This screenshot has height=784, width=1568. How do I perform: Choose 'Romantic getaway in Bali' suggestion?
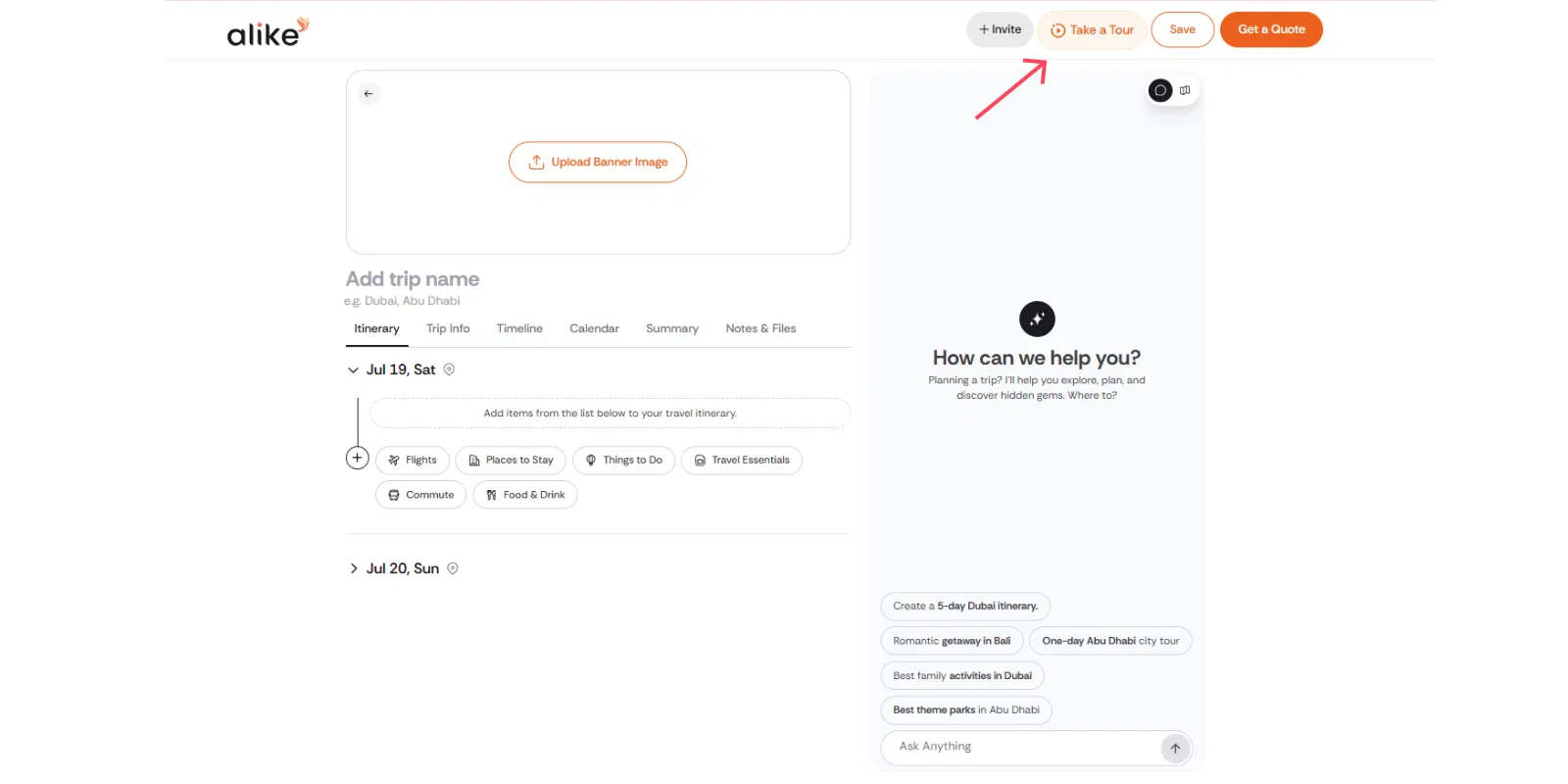click(952, 641)
